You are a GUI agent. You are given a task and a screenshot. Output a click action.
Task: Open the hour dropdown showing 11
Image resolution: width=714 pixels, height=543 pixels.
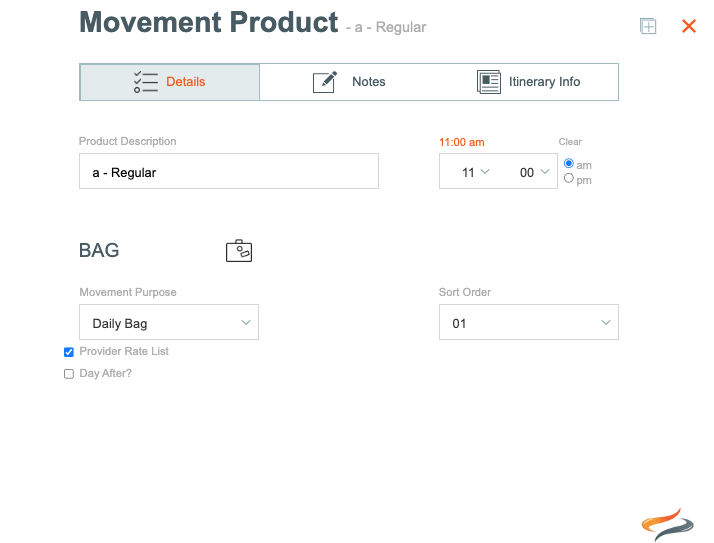tap(475, 172)
